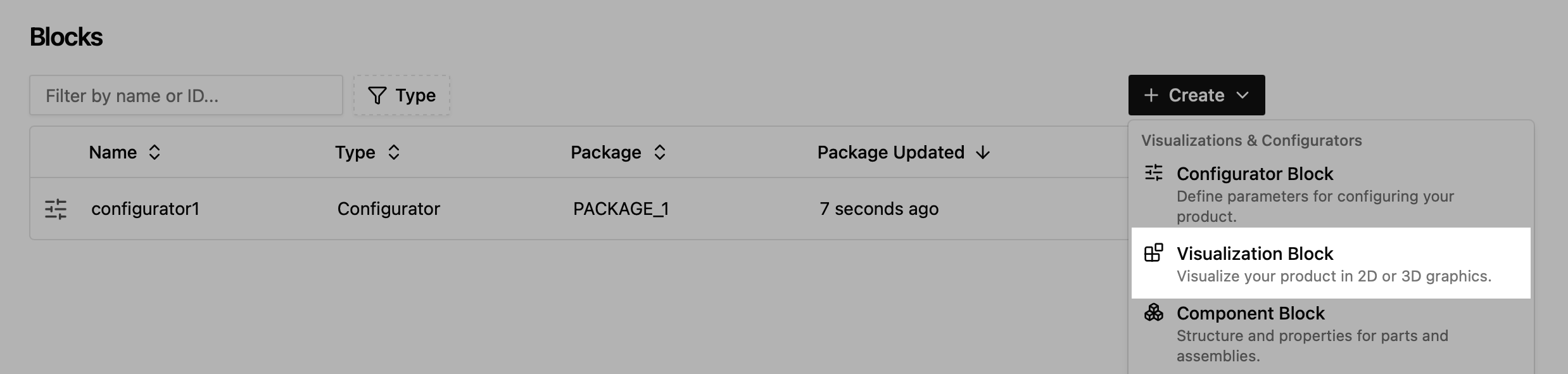Open the configurator1 block

coord(145,209)
